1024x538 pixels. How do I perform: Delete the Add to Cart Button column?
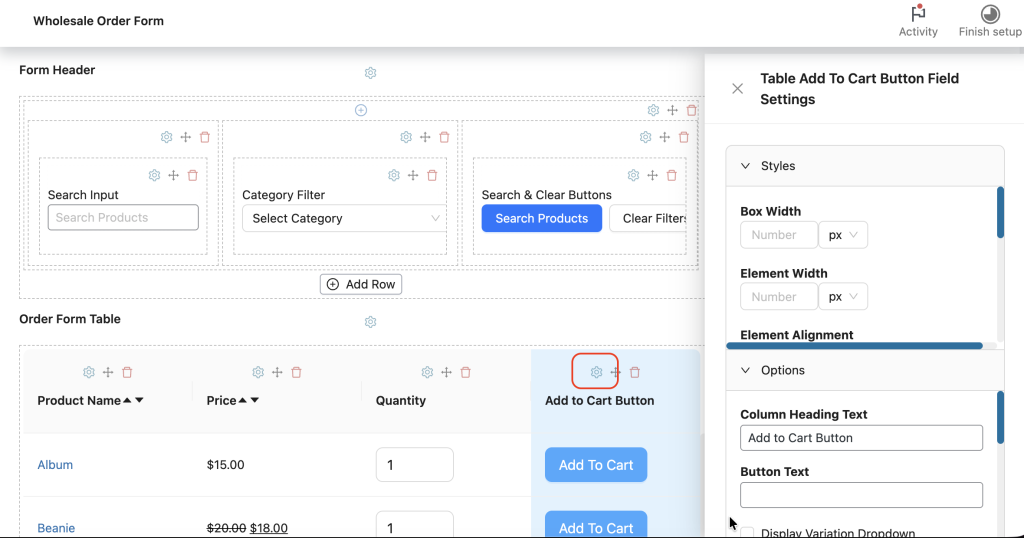pyautogui.click(x=635, y=372)
